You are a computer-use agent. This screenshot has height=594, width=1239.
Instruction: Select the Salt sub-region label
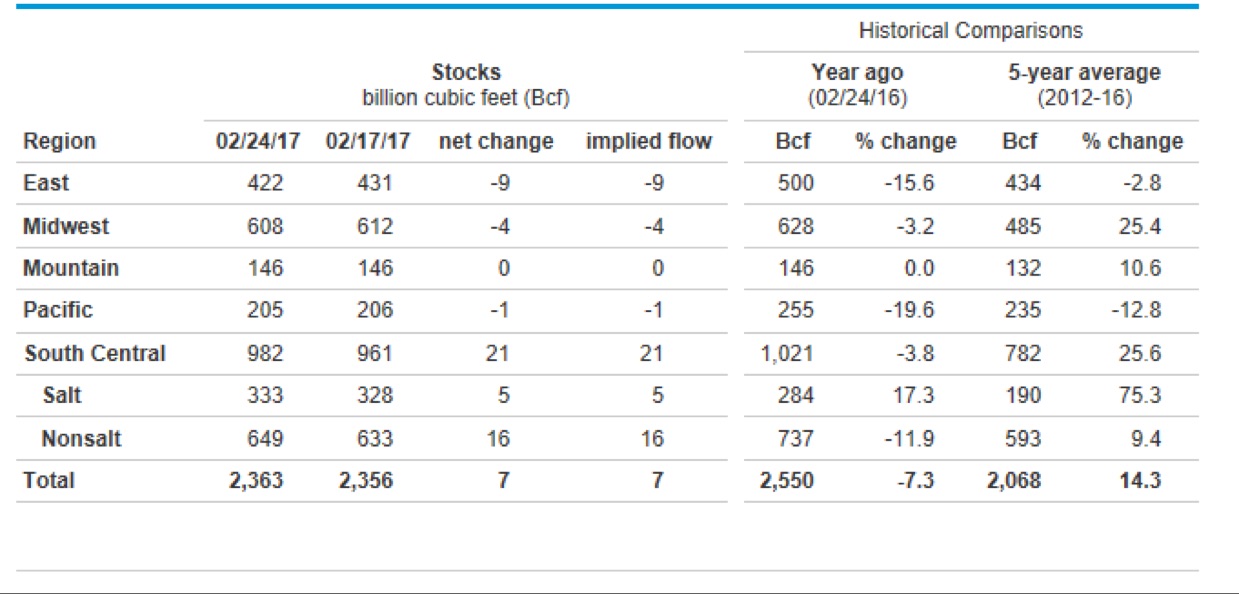tap(62, 395)
